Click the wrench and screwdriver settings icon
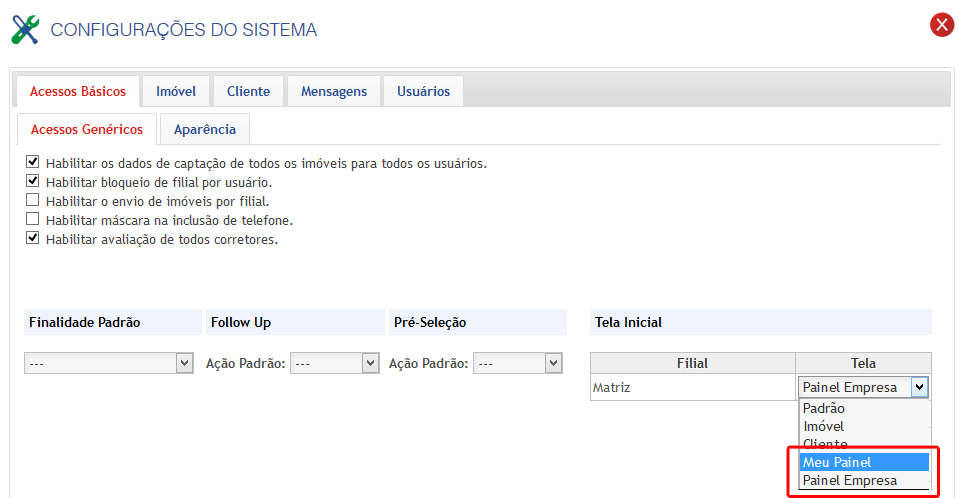959x498 pixels. click(x=25, y=29)
